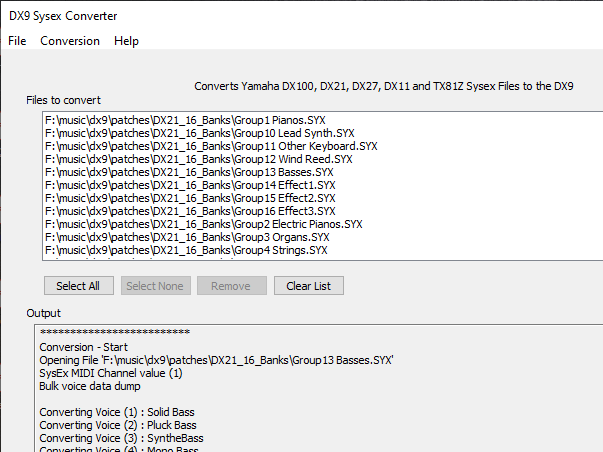Screen dimensions: 603x452
Task: Open the Help menu
Action: point(126,41)
